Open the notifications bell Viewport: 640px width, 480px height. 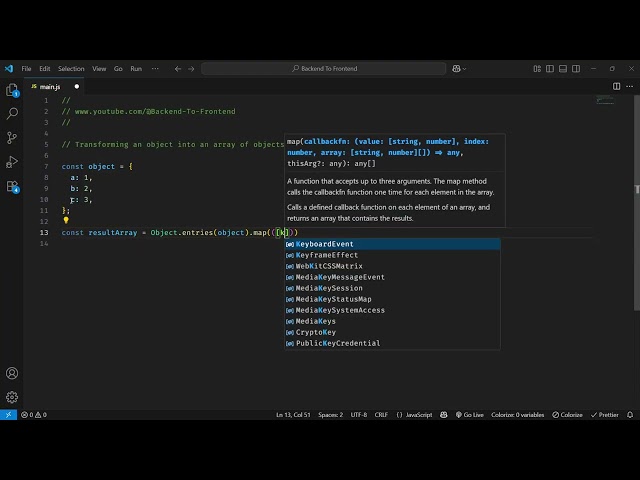(x=630, y=415)
